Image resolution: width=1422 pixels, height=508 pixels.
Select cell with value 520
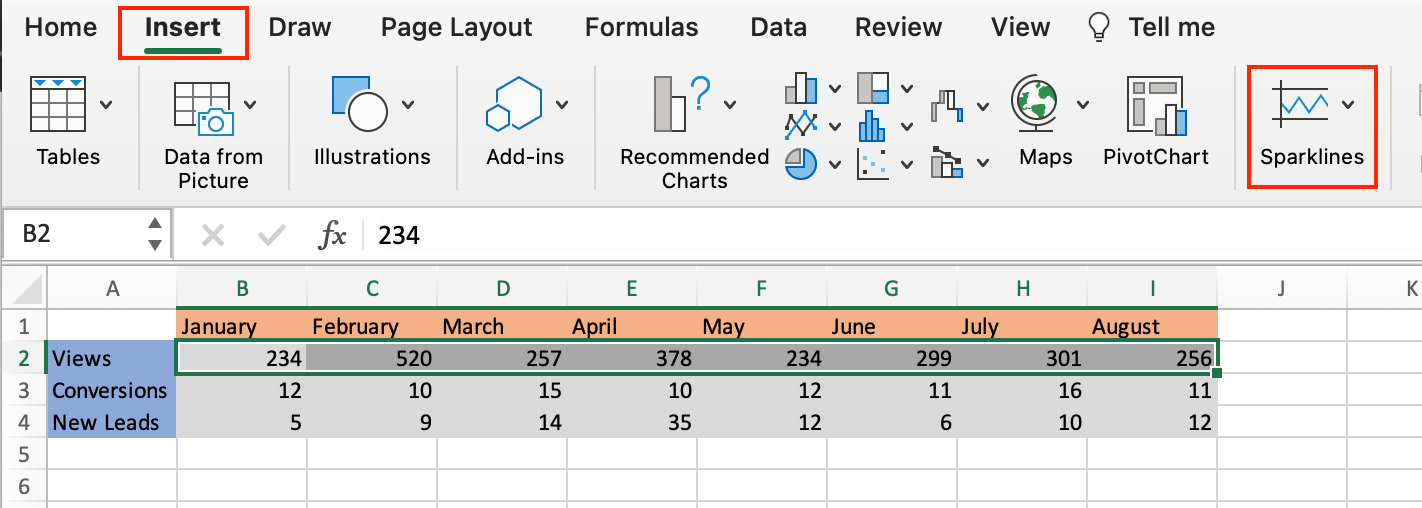click(372, 358)
